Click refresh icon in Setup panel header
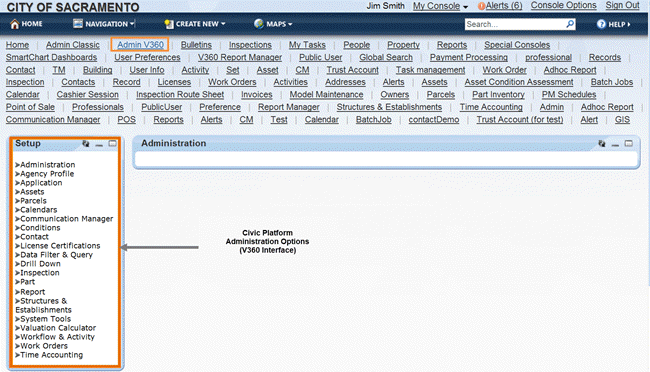Screen dimensions: 650x372 tap(86, 143)
